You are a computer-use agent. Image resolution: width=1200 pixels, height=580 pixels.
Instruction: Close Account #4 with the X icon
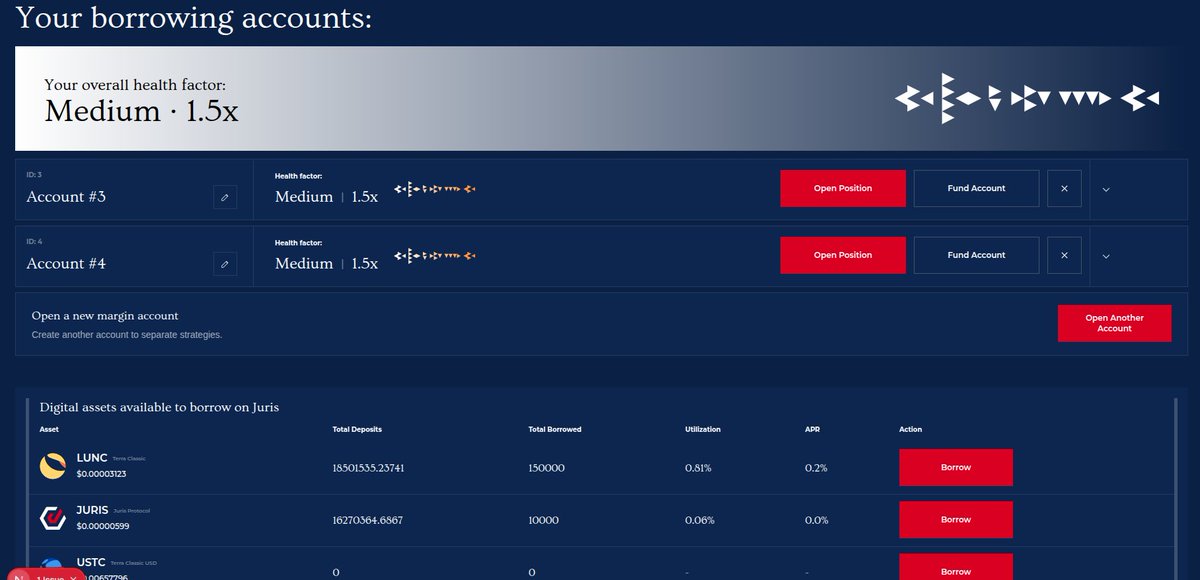1064,255
